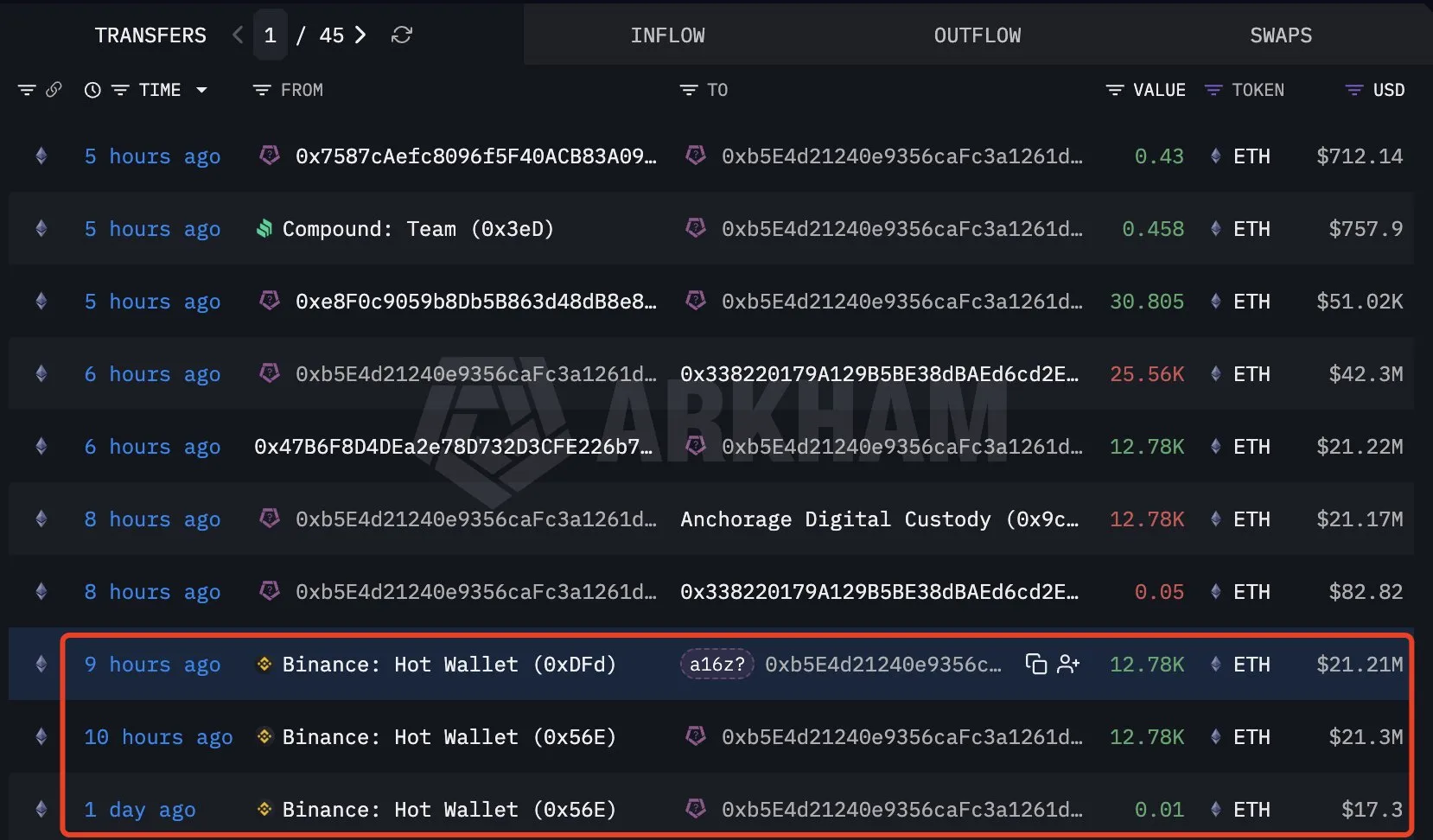The height and width of the screenshot is (840, 1433).
Task: Click the add-contact icon in the a16z? row
Action: pyautogui.click(x=1068, y=664)
